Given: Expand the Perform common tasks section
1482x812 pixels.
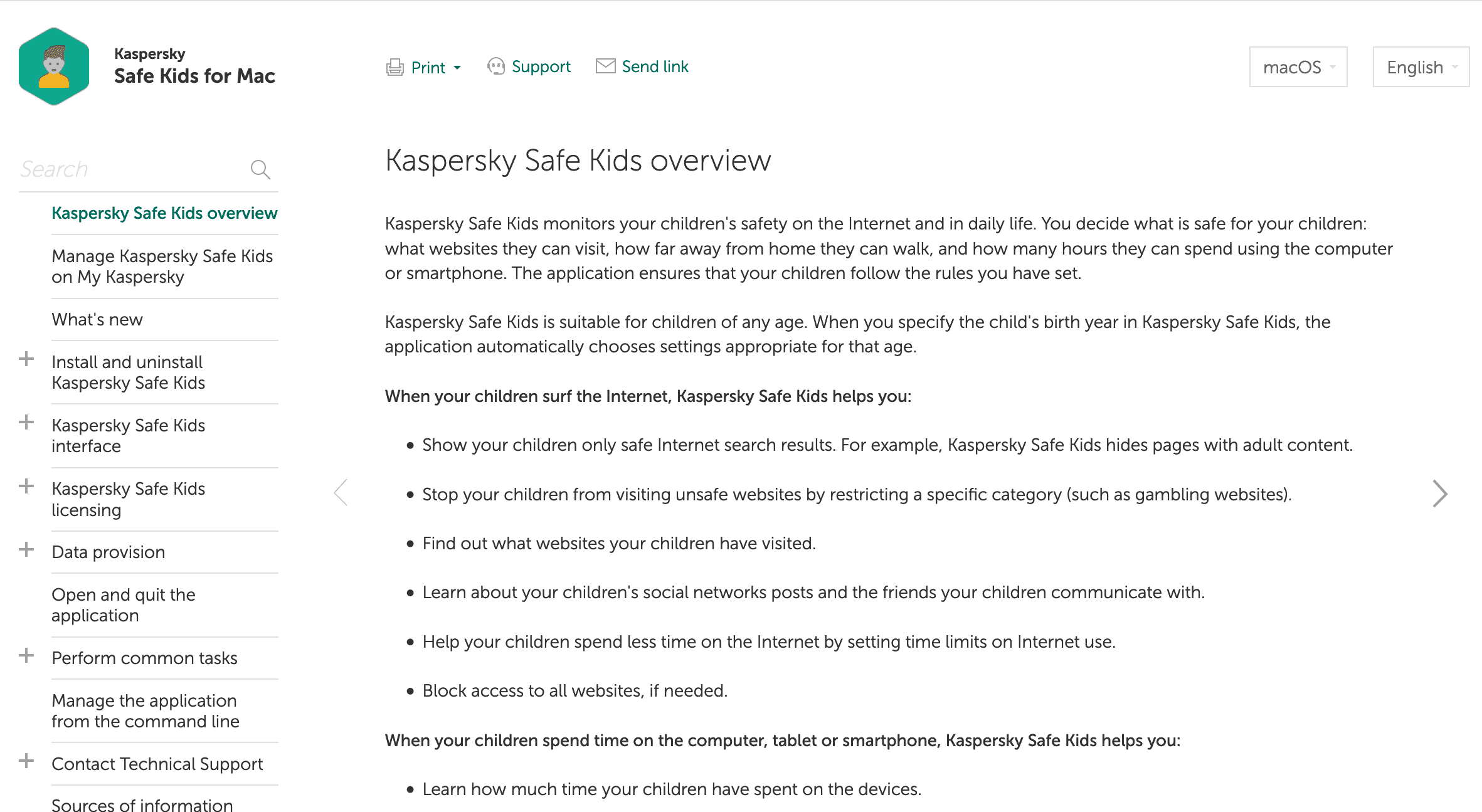Looking at the screenshot, I should pyautogui.click(x=26, y=656).
